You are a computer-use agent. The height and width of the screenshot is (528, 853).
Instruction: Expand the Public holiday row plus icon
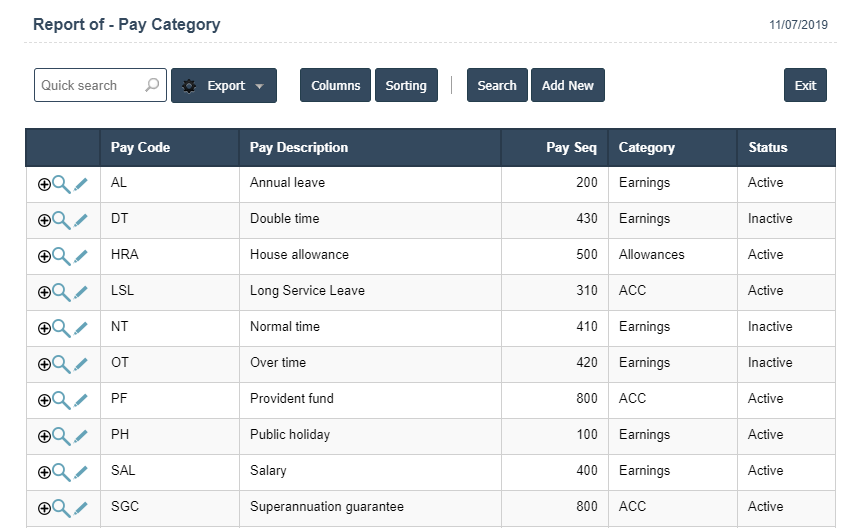coord(44,436)
